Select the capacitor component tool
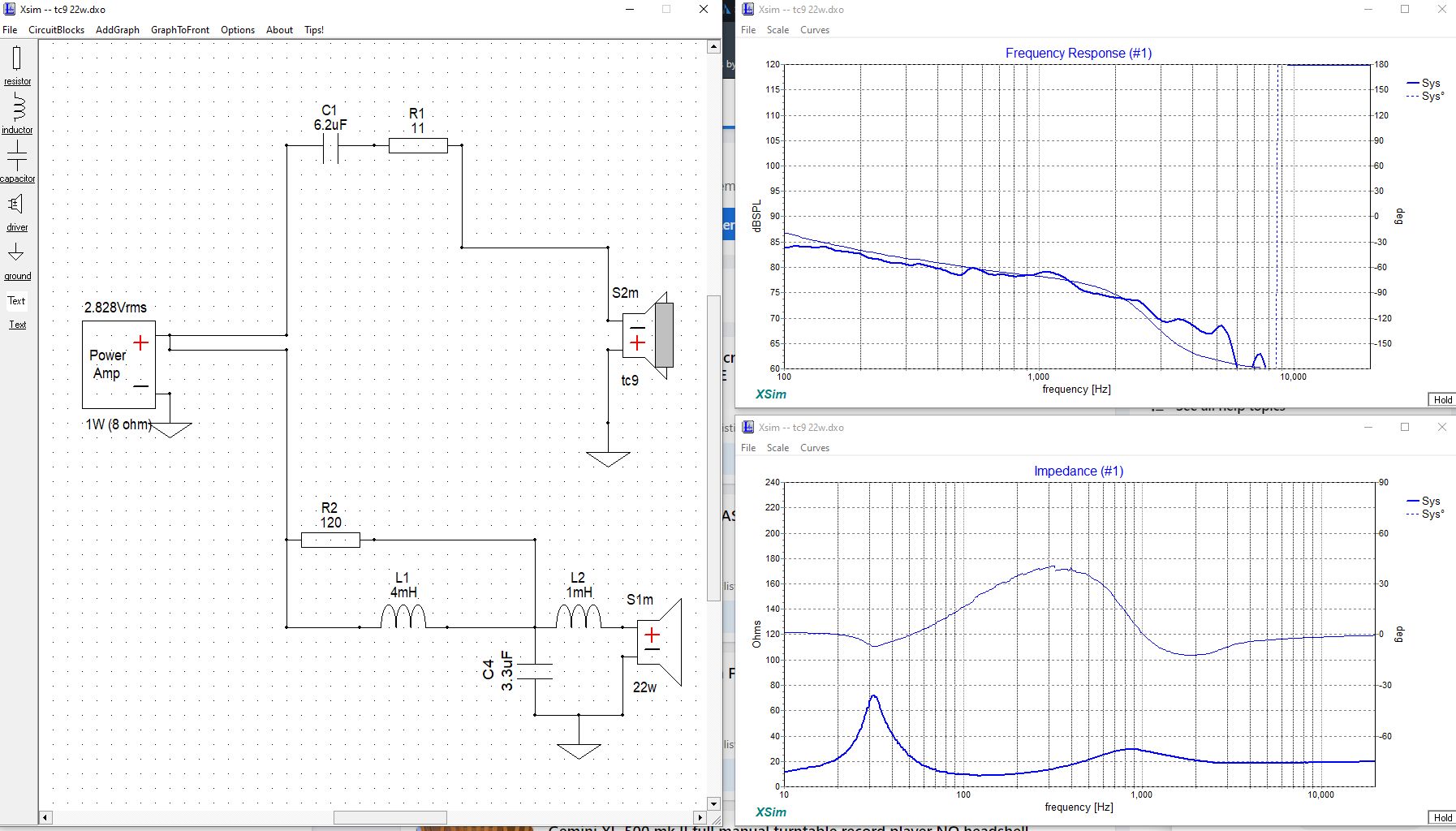 (x=17, y=161)
